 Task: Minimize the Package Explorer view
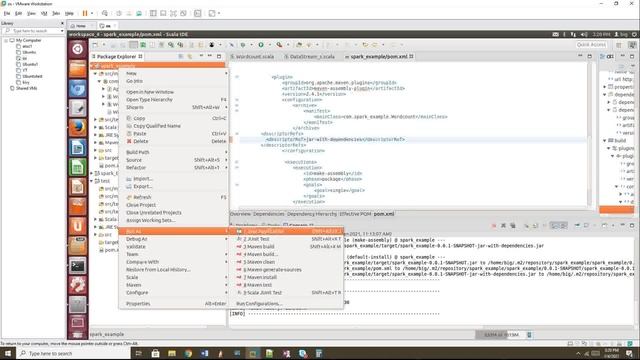pos(210,56)
